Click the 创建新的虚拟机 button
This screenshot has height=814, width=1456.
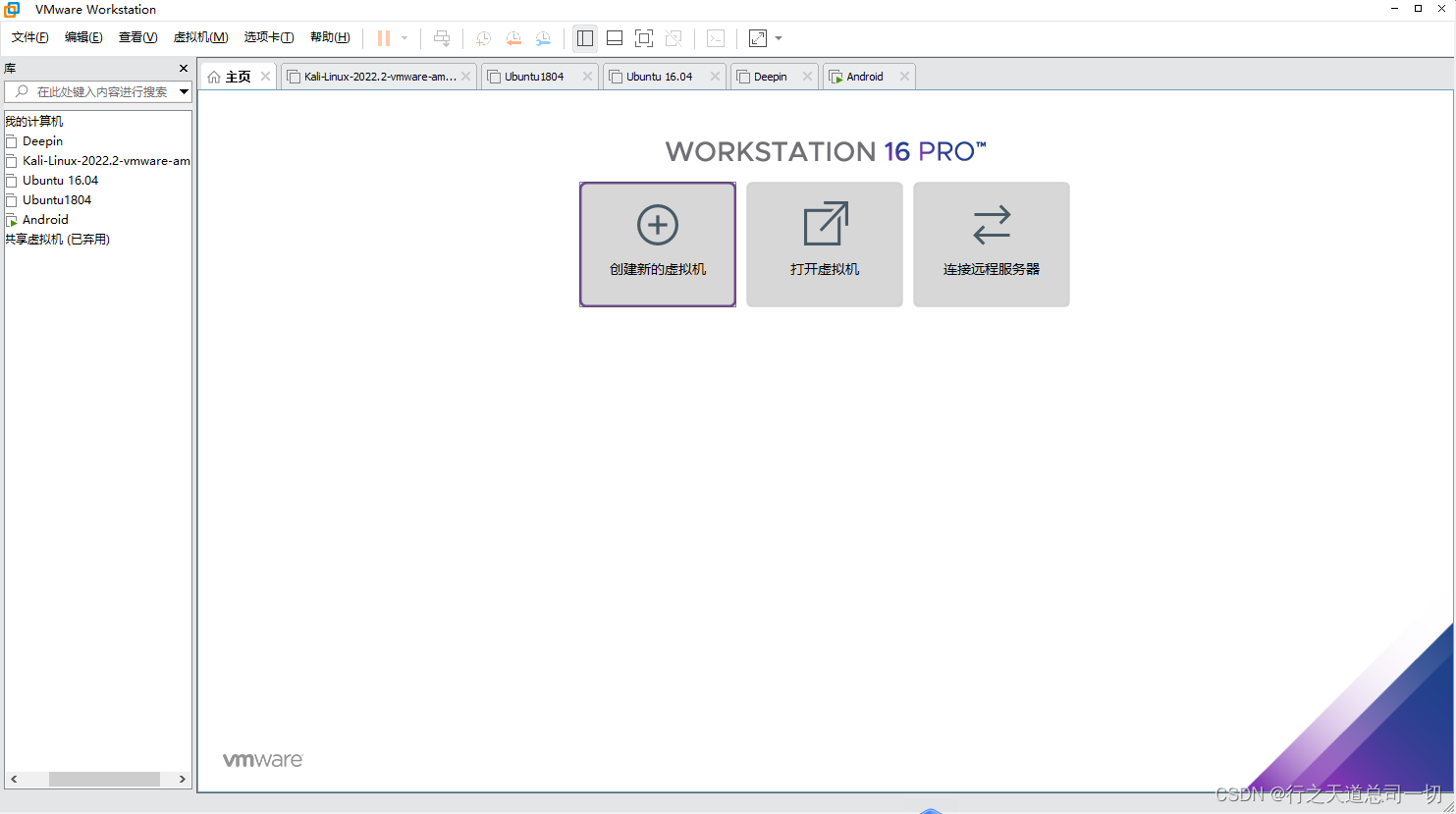[x=658, y=244]
